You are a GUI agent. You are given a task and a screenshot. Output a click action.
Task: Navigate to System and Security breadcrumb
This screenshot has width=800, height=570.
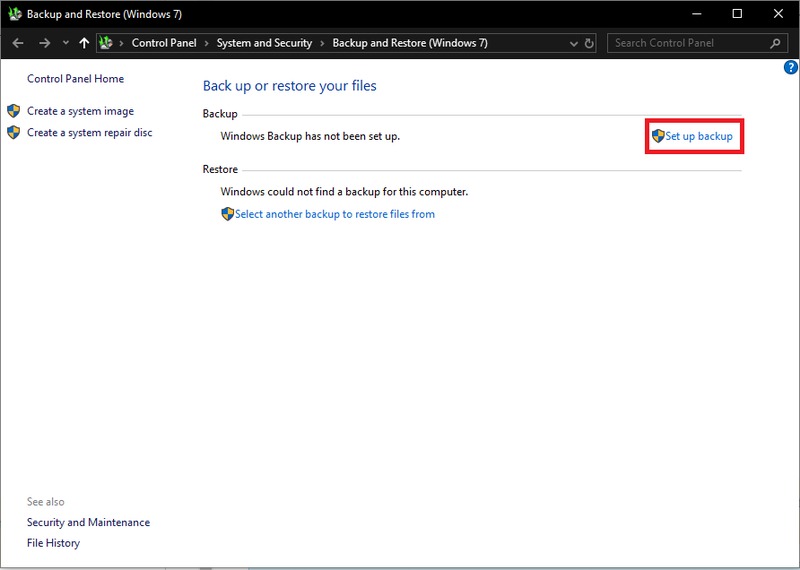point(264,43)
